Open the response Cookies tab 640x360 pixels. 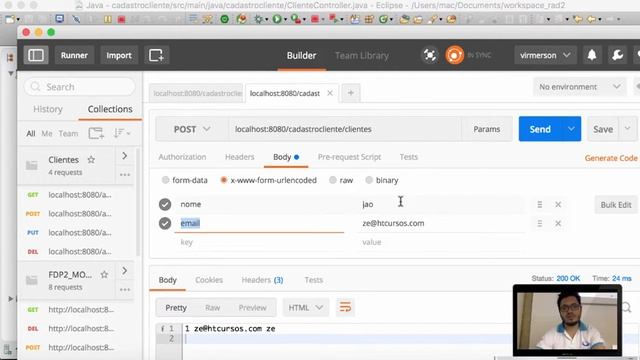coord(209,280)
